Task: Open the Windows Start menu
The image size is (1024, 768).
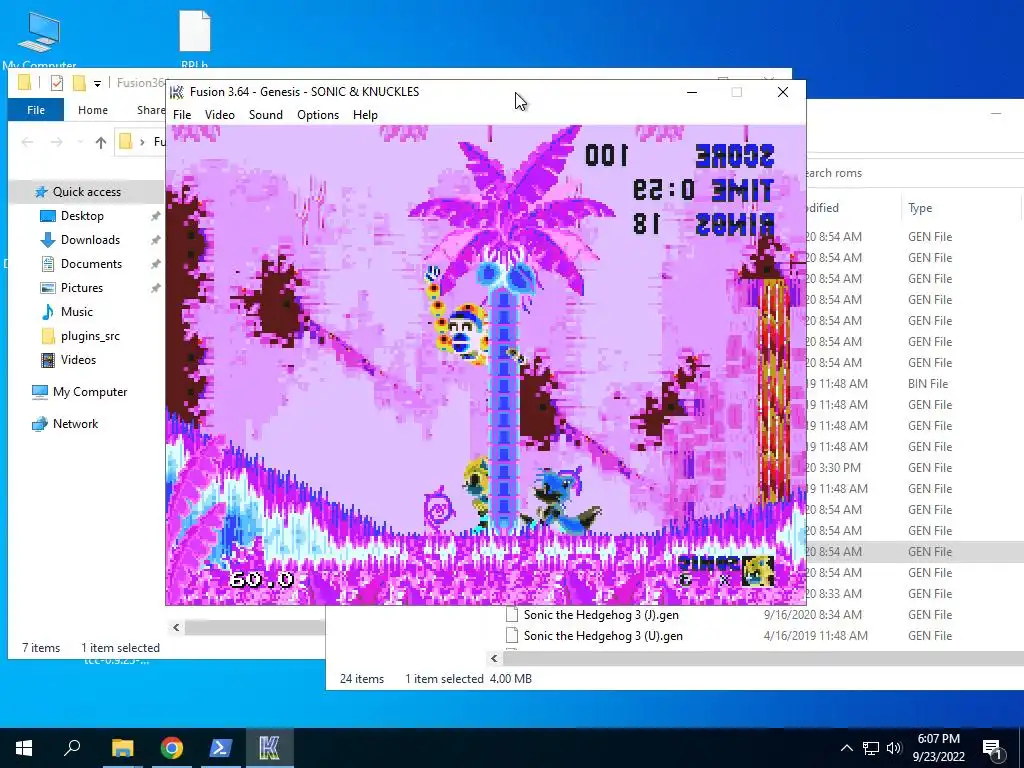Action: [24, 748]
